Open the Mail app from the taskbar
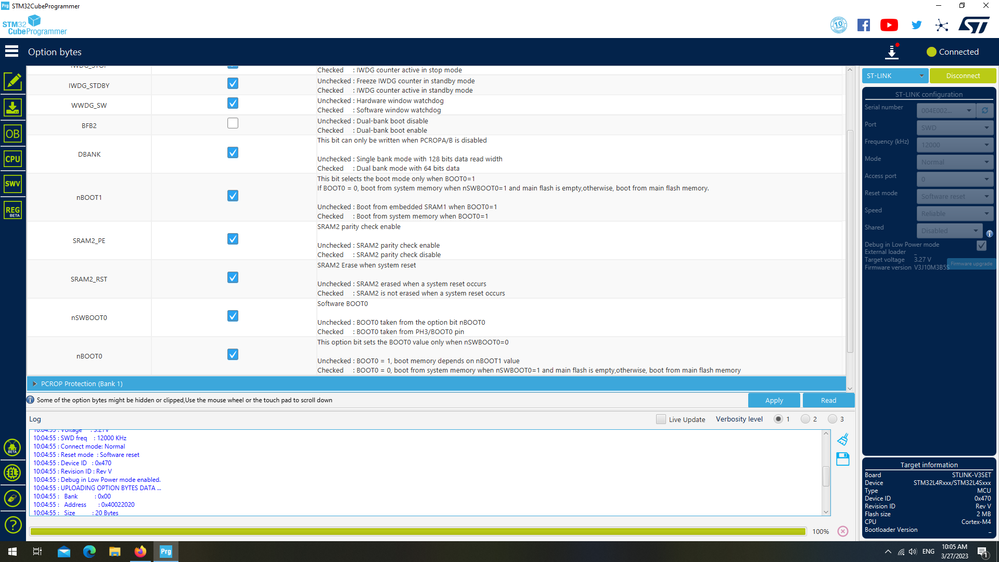Screen dimensions: 999x562 64,552
